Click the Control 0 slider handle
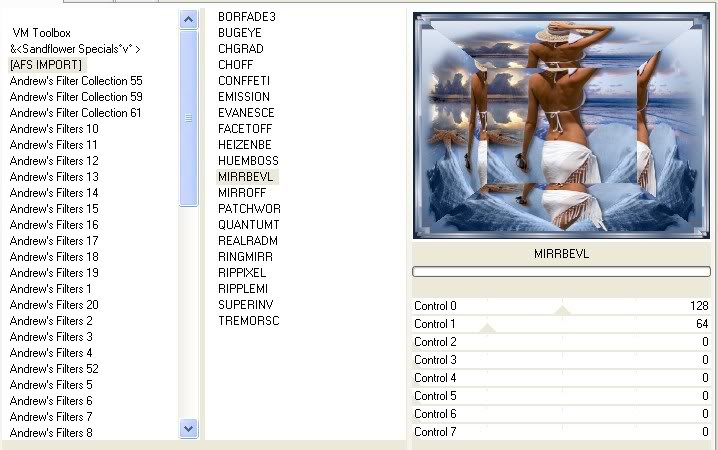 (563, 310)
